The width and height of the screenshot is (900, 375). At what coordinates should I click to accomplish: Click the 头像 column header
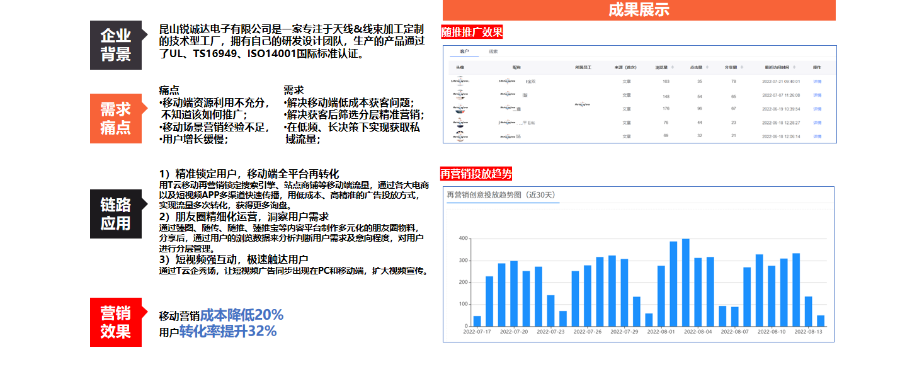[460, 67]
